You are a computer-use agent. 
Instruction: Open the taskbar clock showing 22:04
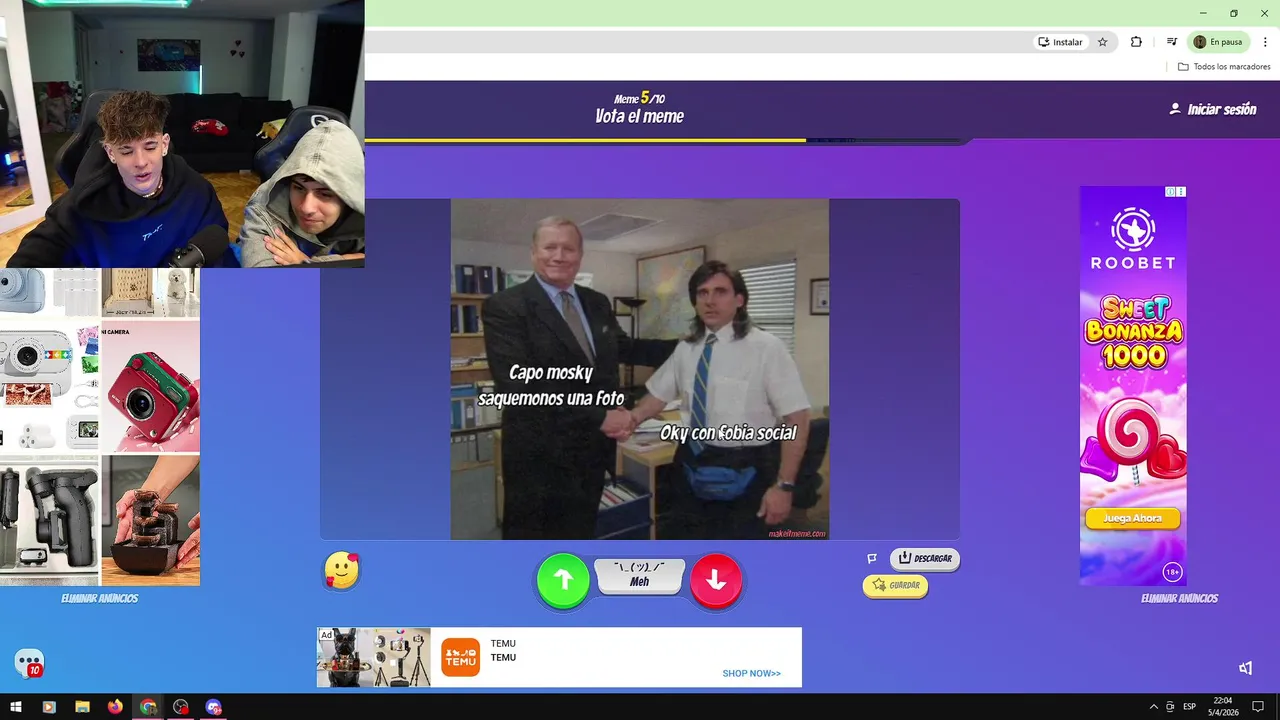click(1223, 707)
